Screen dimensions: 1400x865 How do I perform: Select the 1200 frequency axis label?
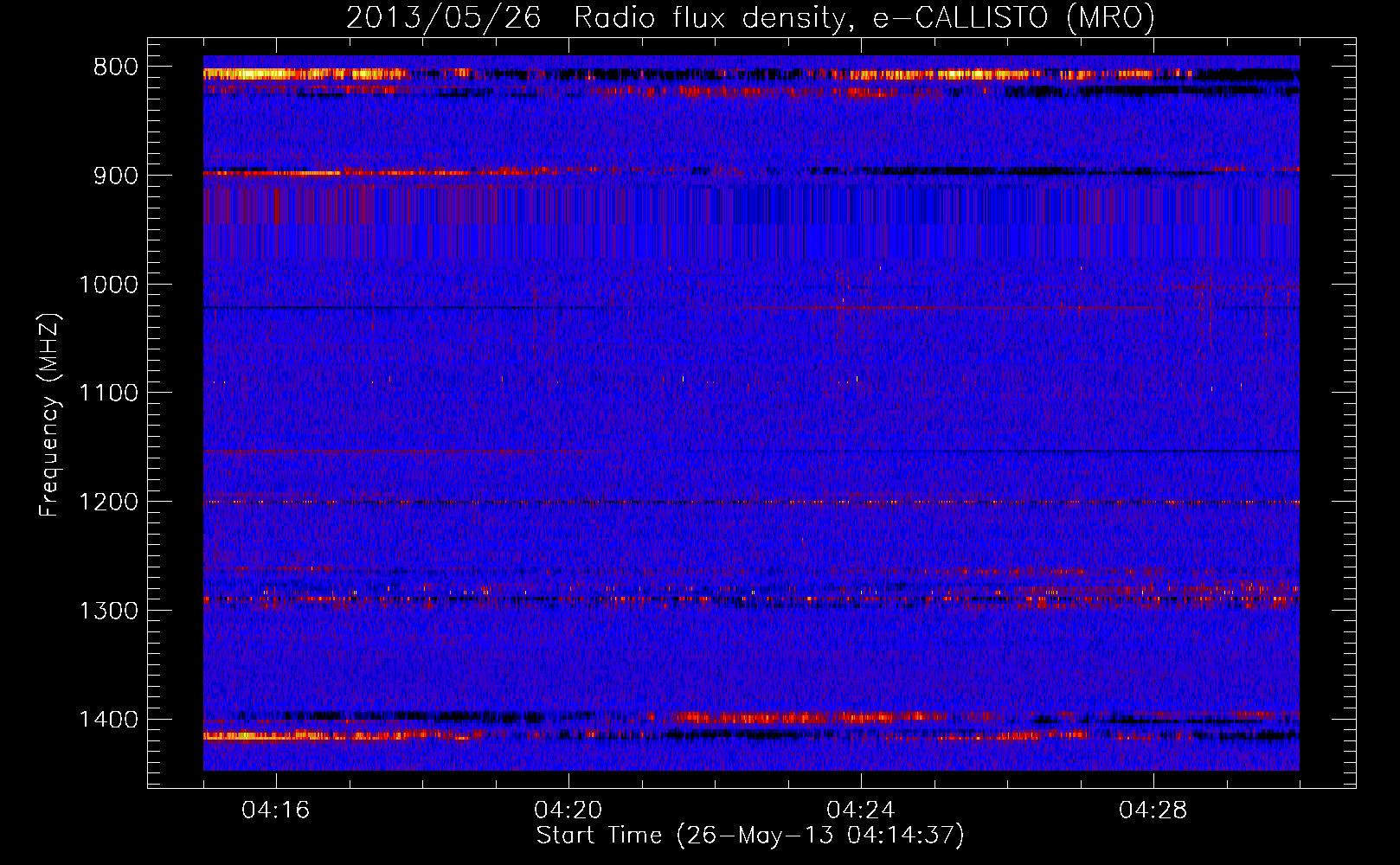(x=108, y=503)
